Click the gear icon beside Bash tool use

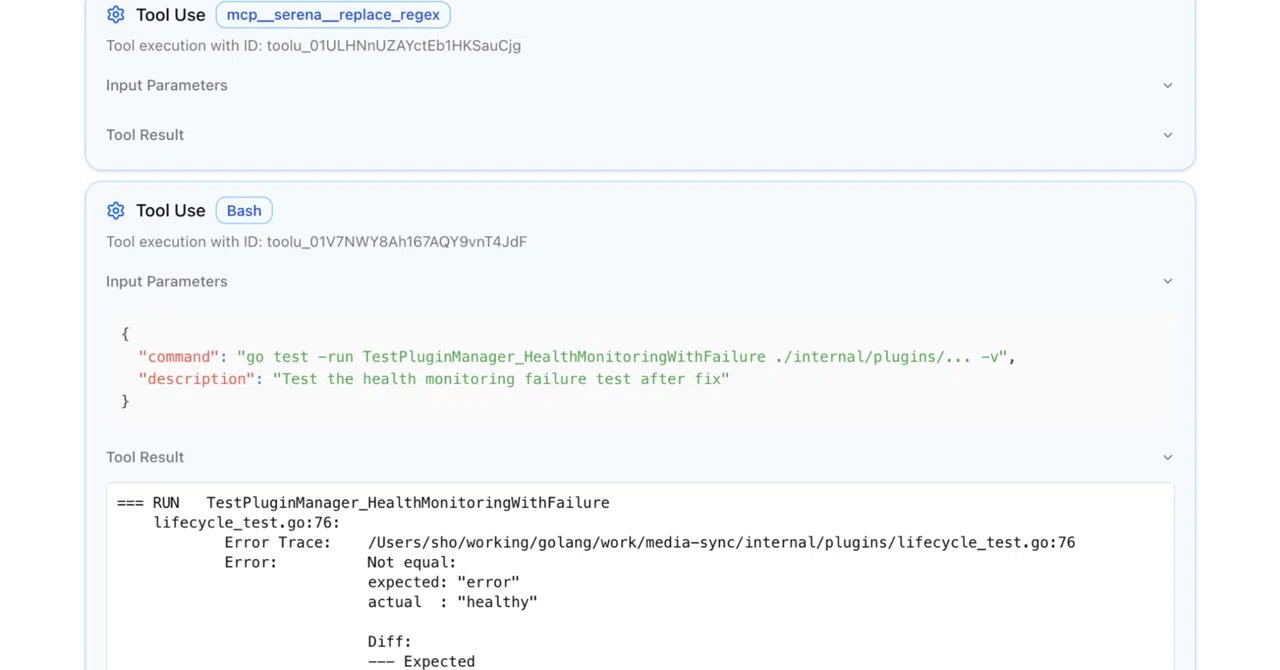116,211
